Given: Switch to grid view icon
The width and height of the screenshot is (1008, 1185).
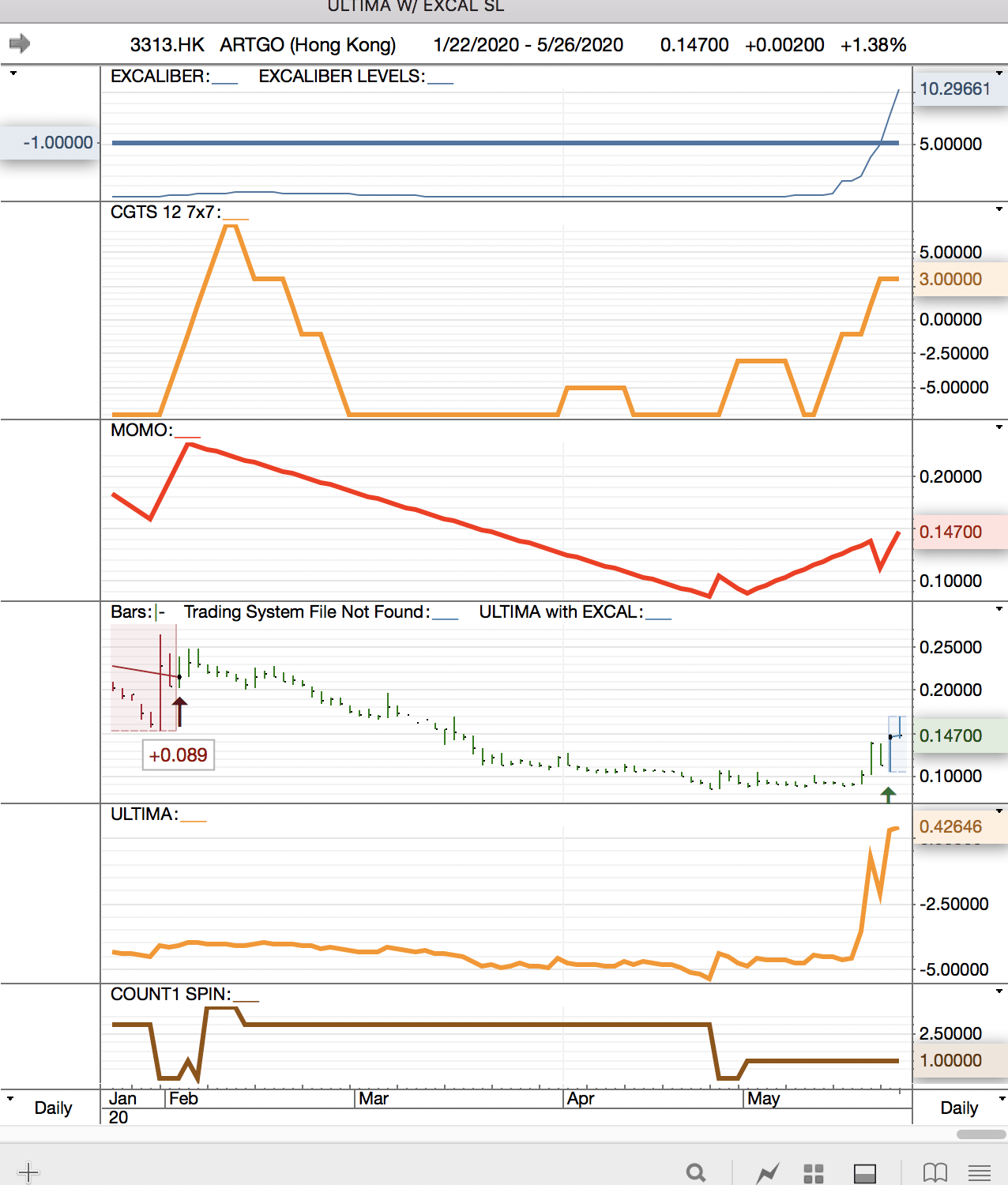Looking at the screenshot, I should [814, 1173].
